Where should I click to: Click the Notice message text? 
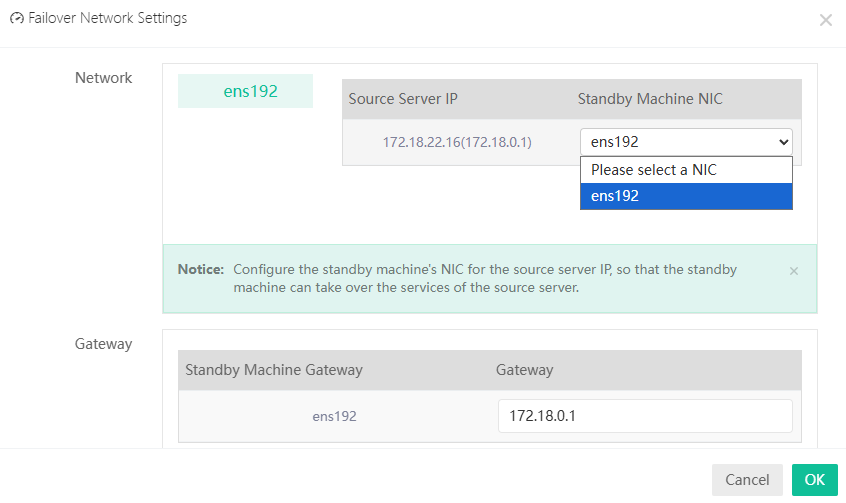(x=485, y=279)
